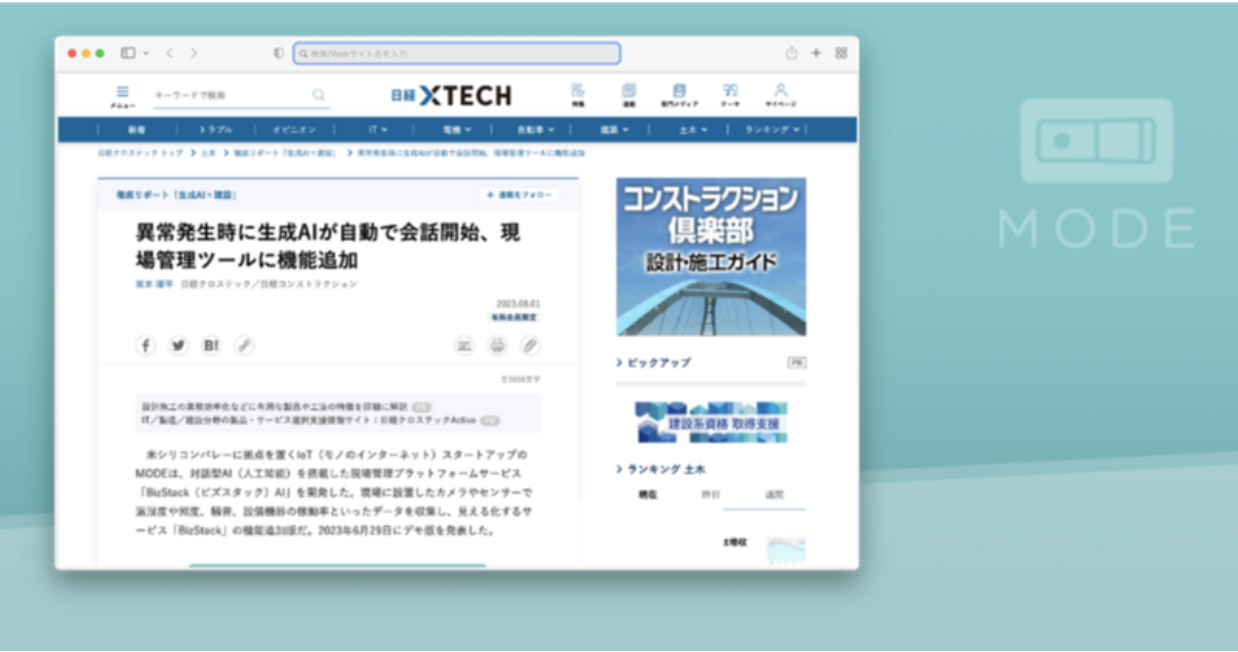
Task: Click the magnifier icon beside keyword search
Action: pyautogui.click(x=318, y=95)
